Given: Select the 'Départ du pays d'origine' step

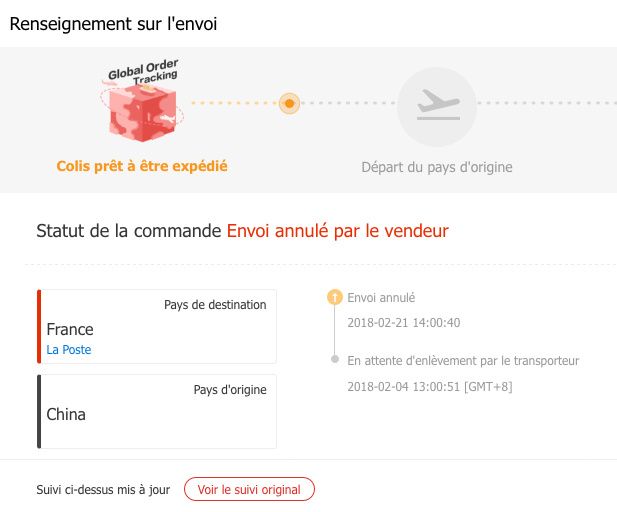Looking at the screenshot, I should 436,167.
